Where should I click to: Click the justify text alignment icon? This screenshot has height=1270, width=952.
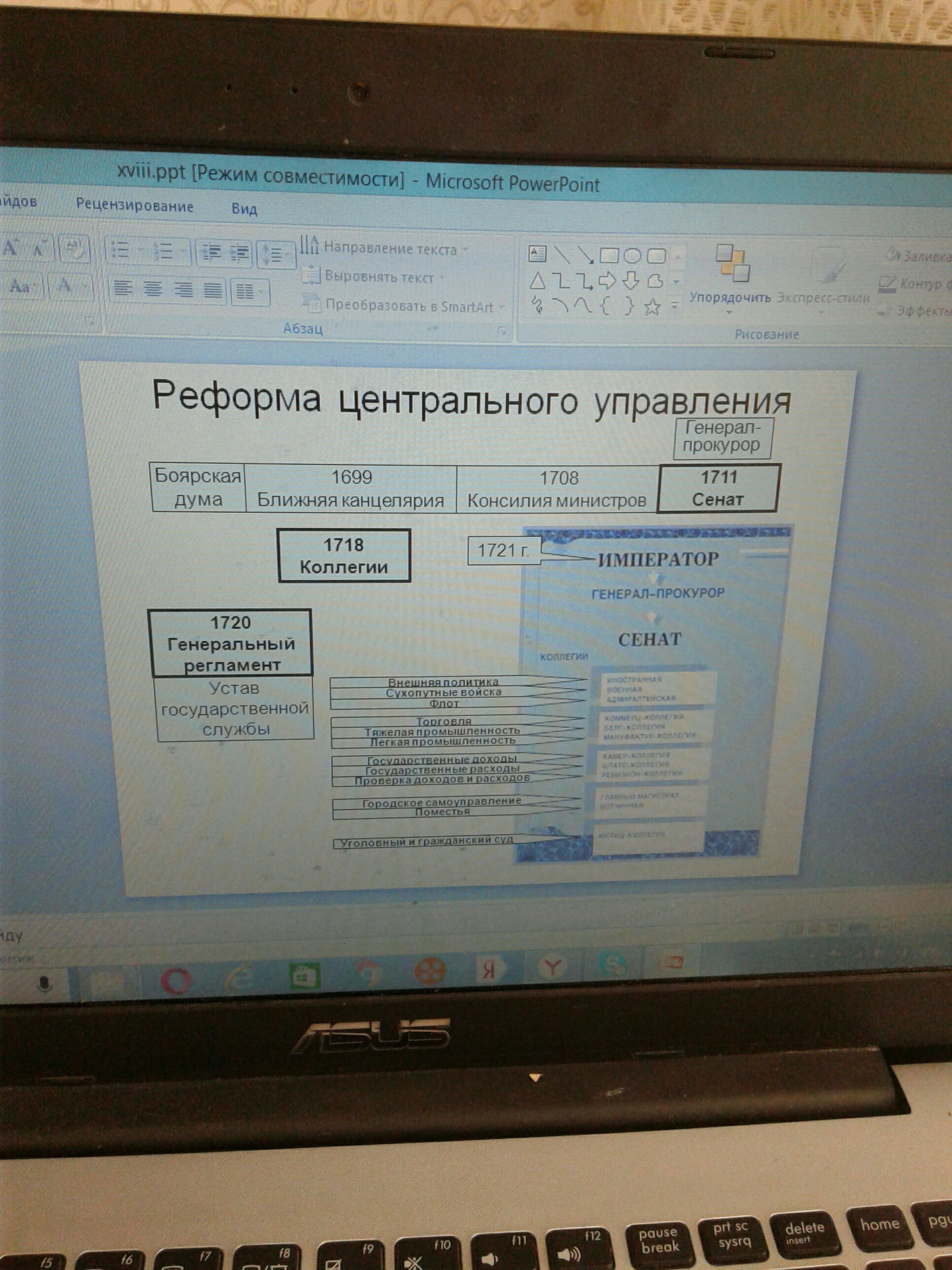click(x=213, y=290)
